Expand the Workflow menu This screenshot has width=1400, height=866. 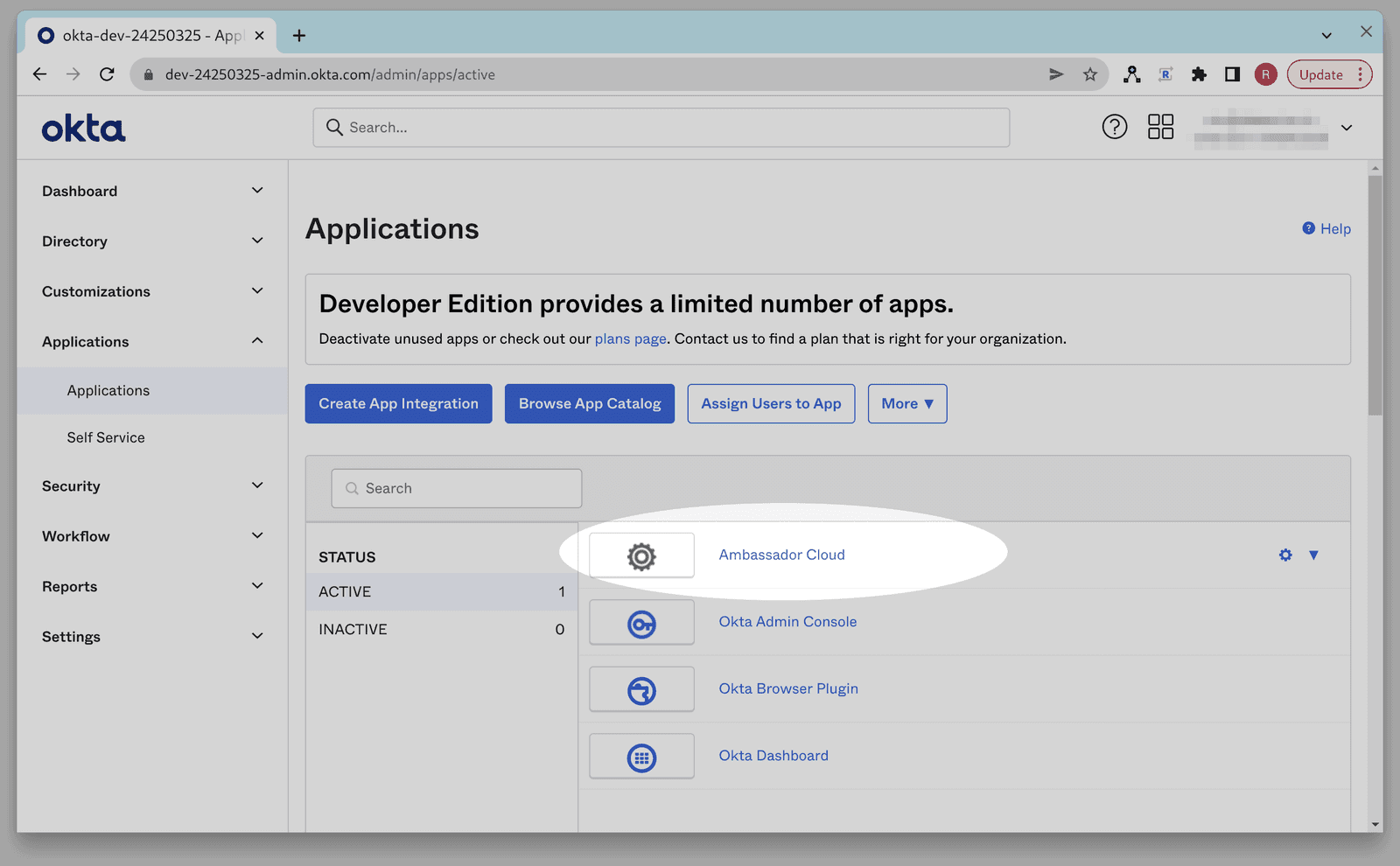pos(151,536)
